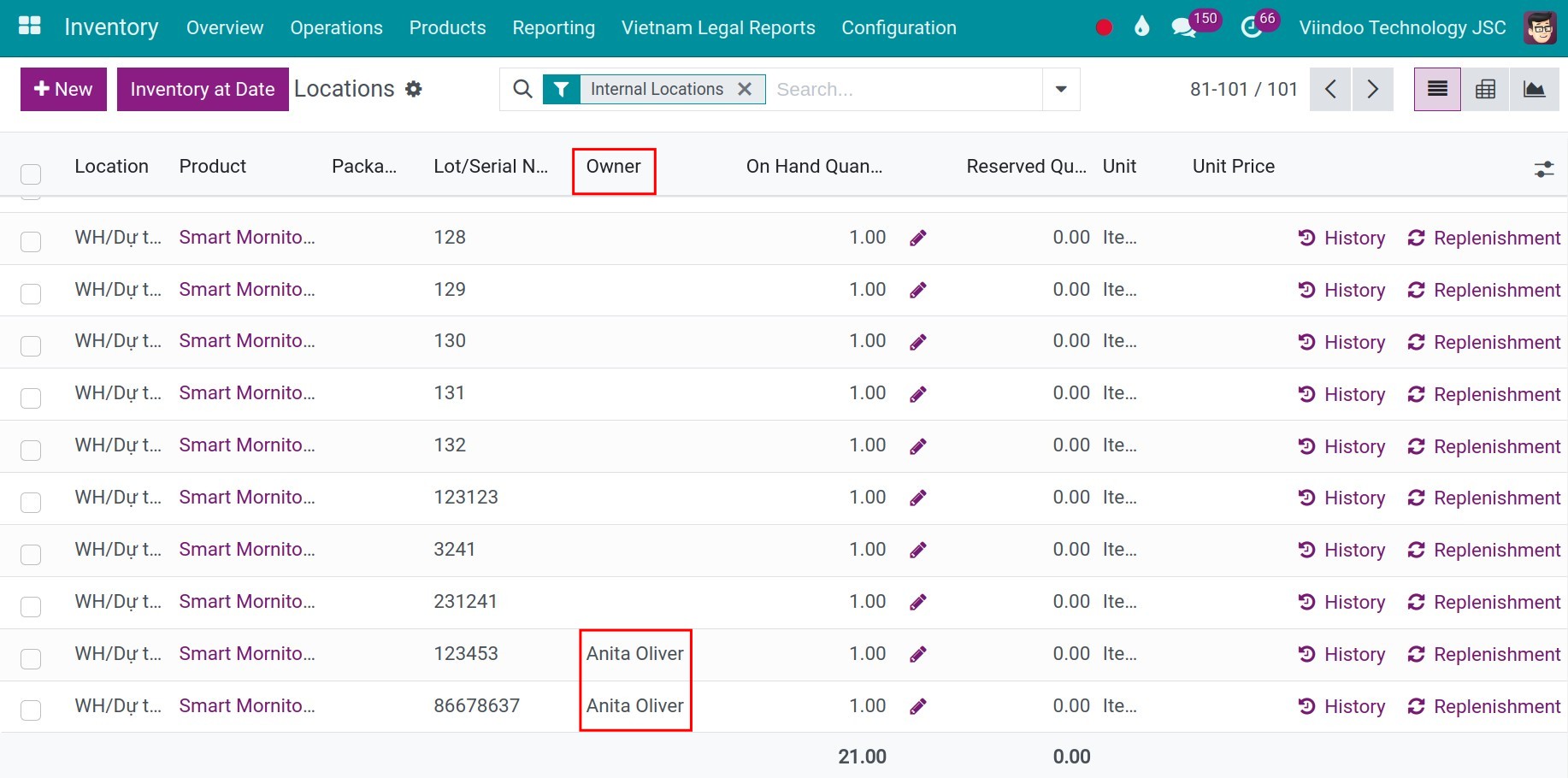Open Replenishment for lot 123123
Image resolution: width=1568 pixels, height=778 pixels.
tap(1483, 498)
